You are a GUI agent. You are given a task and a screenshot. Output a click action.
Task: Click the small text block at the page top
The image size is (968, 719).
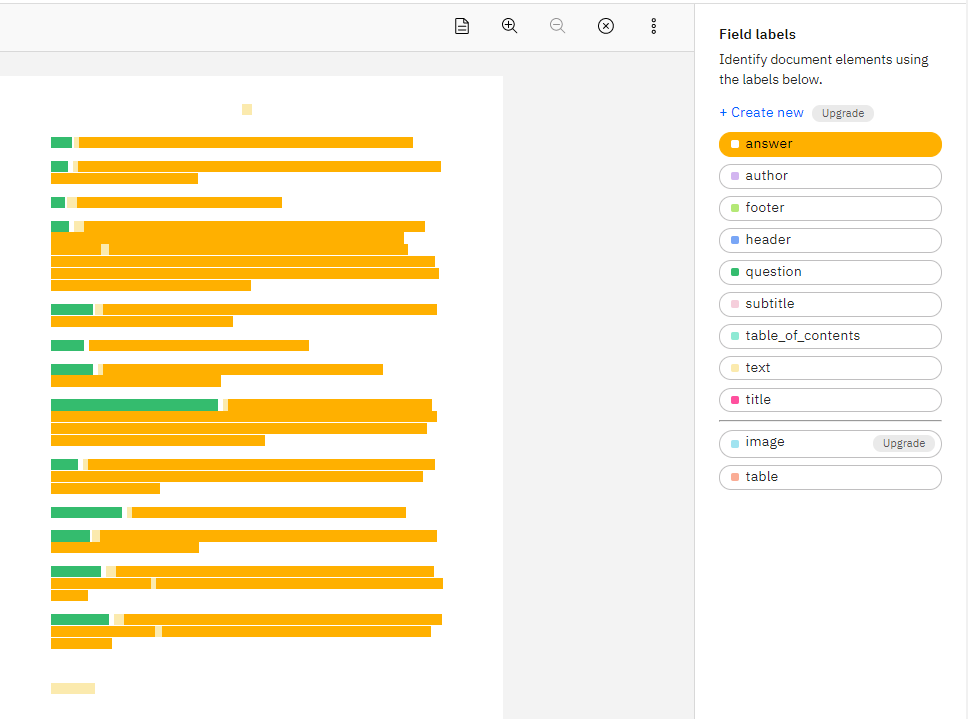coord(247,109)
